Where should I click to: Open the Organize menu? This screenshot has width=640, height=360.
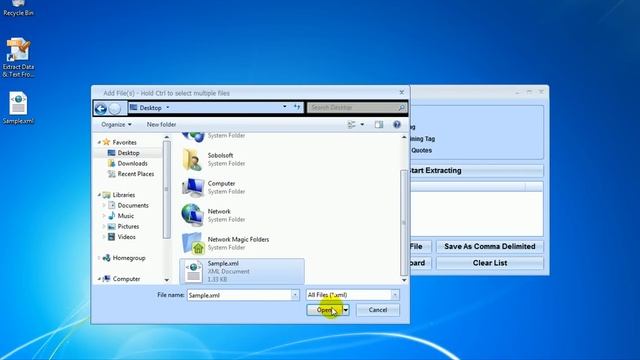point(116,124)
